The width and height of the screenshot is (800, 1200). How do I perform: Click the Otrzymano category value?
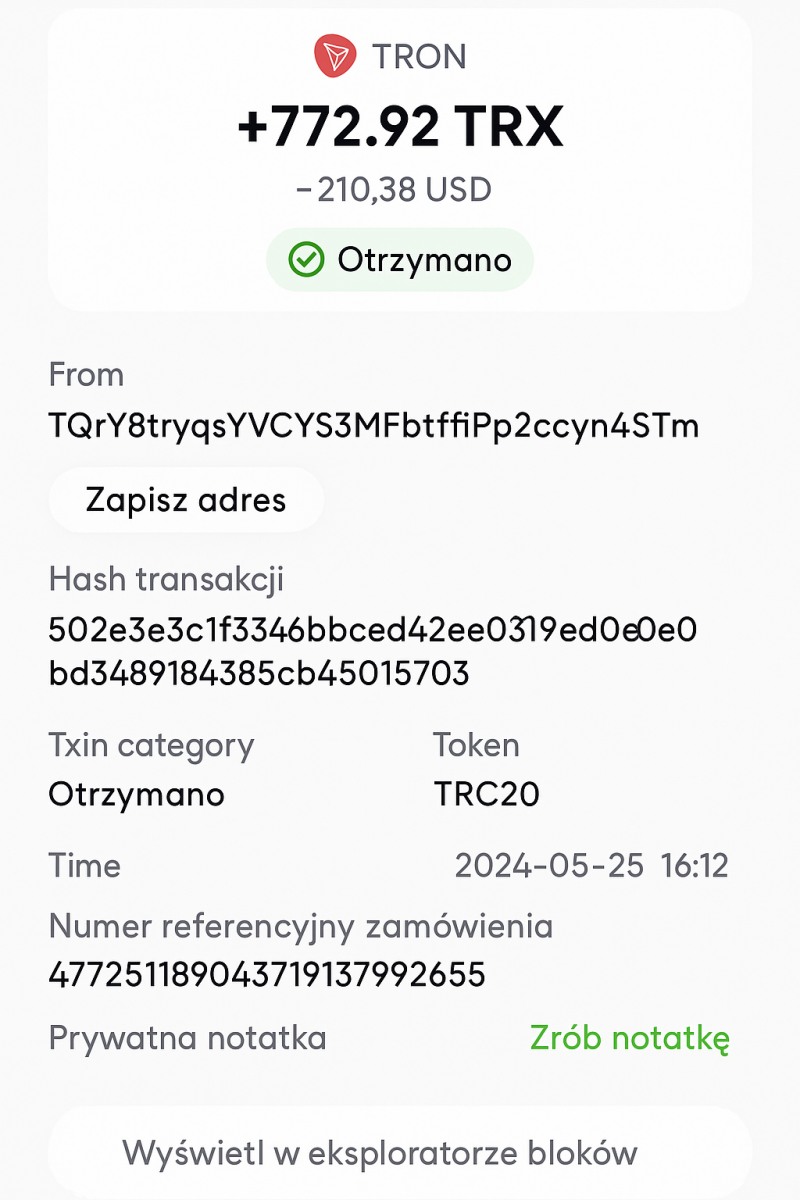point(136,794)
